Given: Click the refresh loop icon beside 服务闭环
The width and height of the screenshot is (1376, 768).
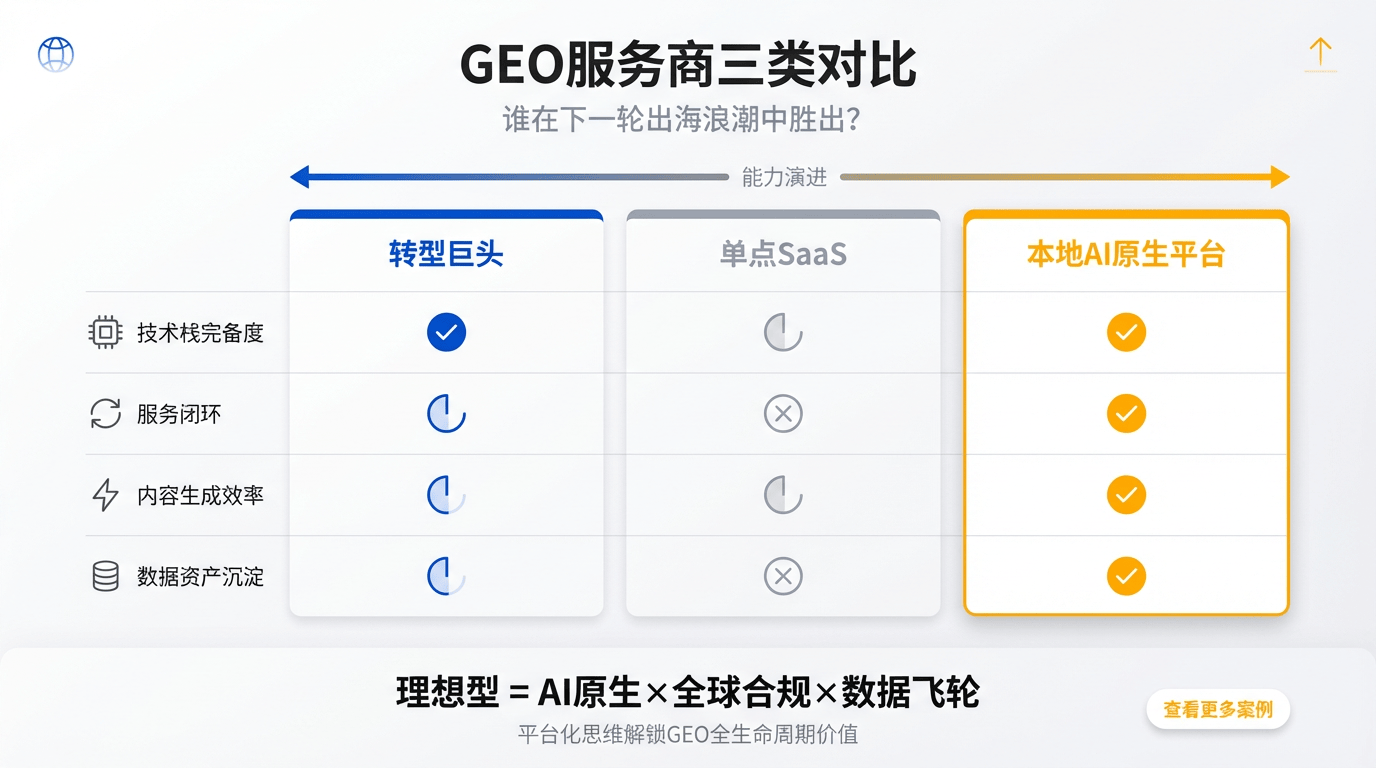Looking at the screenshot, I should (x=105, y=414).
